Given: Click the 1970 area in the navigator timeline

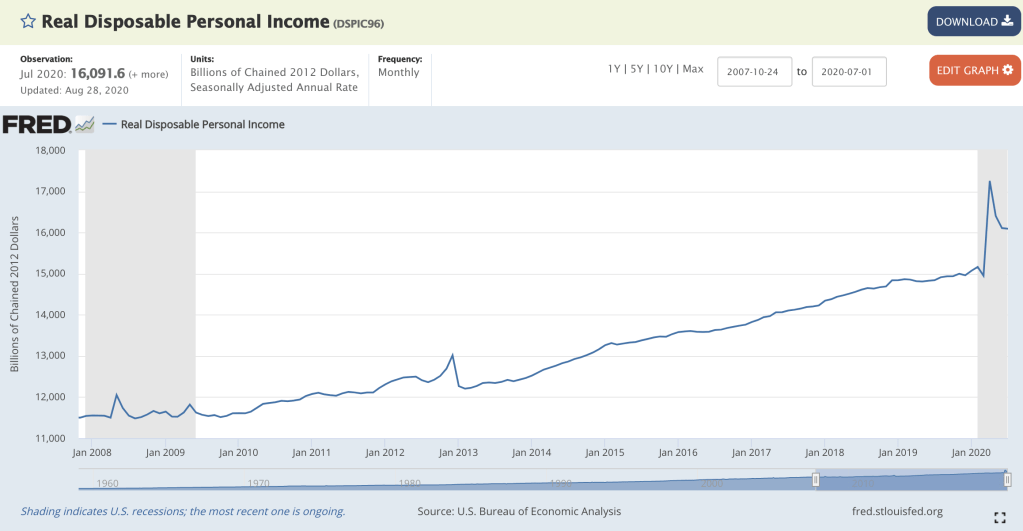Looking at the screenshot, I should (257, 483).
